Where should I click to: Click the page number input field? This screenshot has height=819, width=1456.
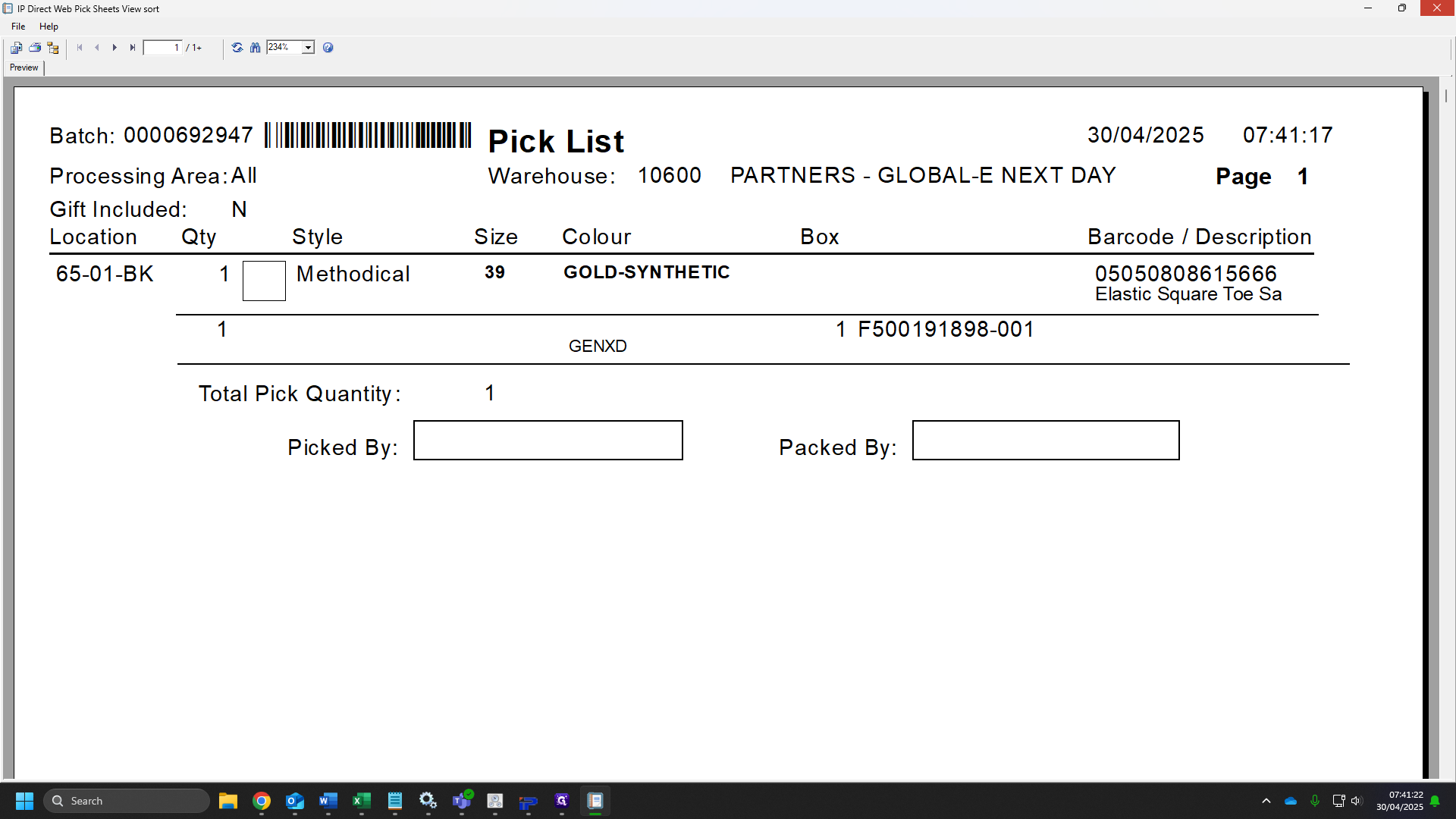[x=163, y=48]
